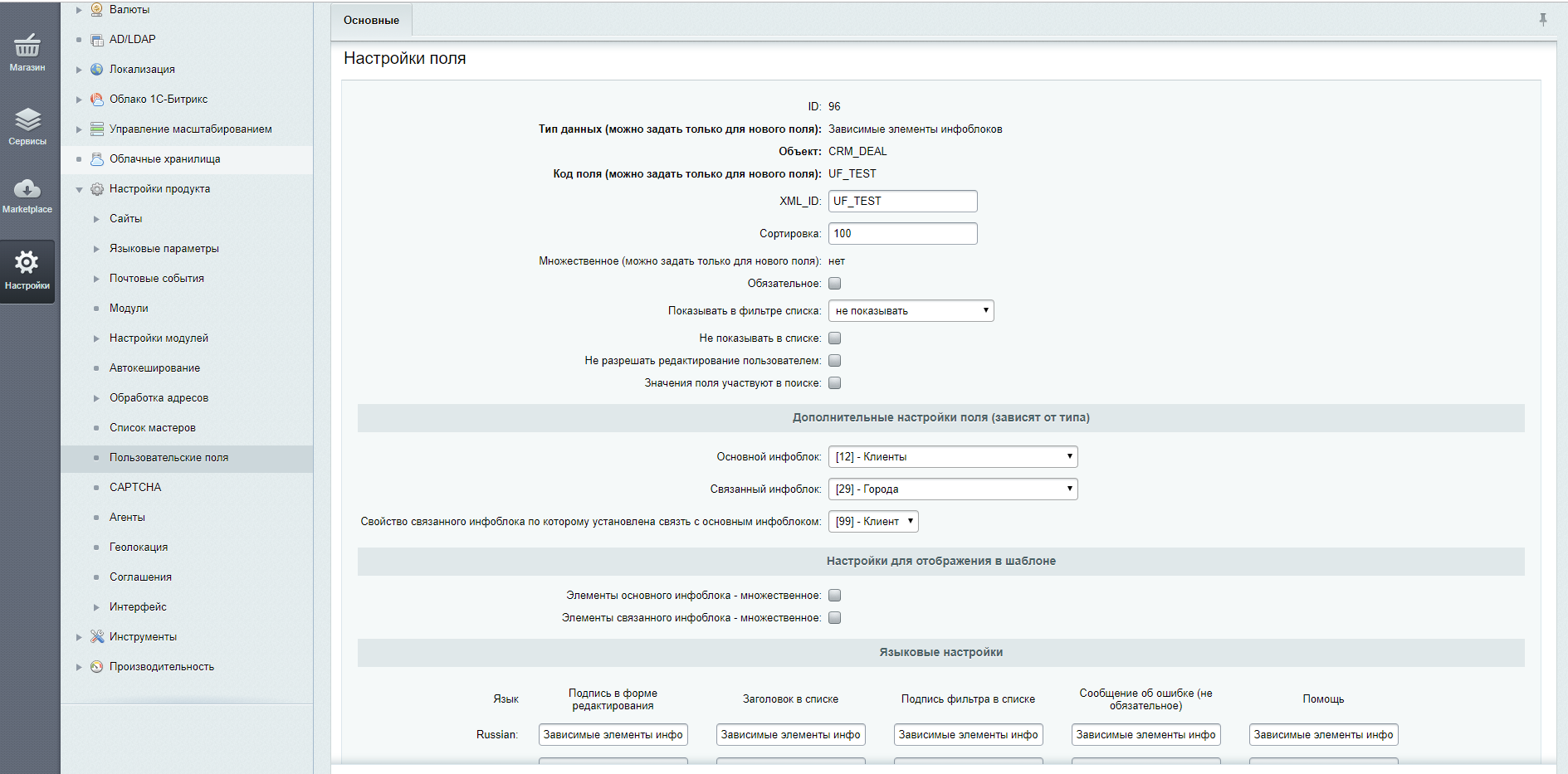Click the CRM_DEAL object value

click(x=857, y=152)
